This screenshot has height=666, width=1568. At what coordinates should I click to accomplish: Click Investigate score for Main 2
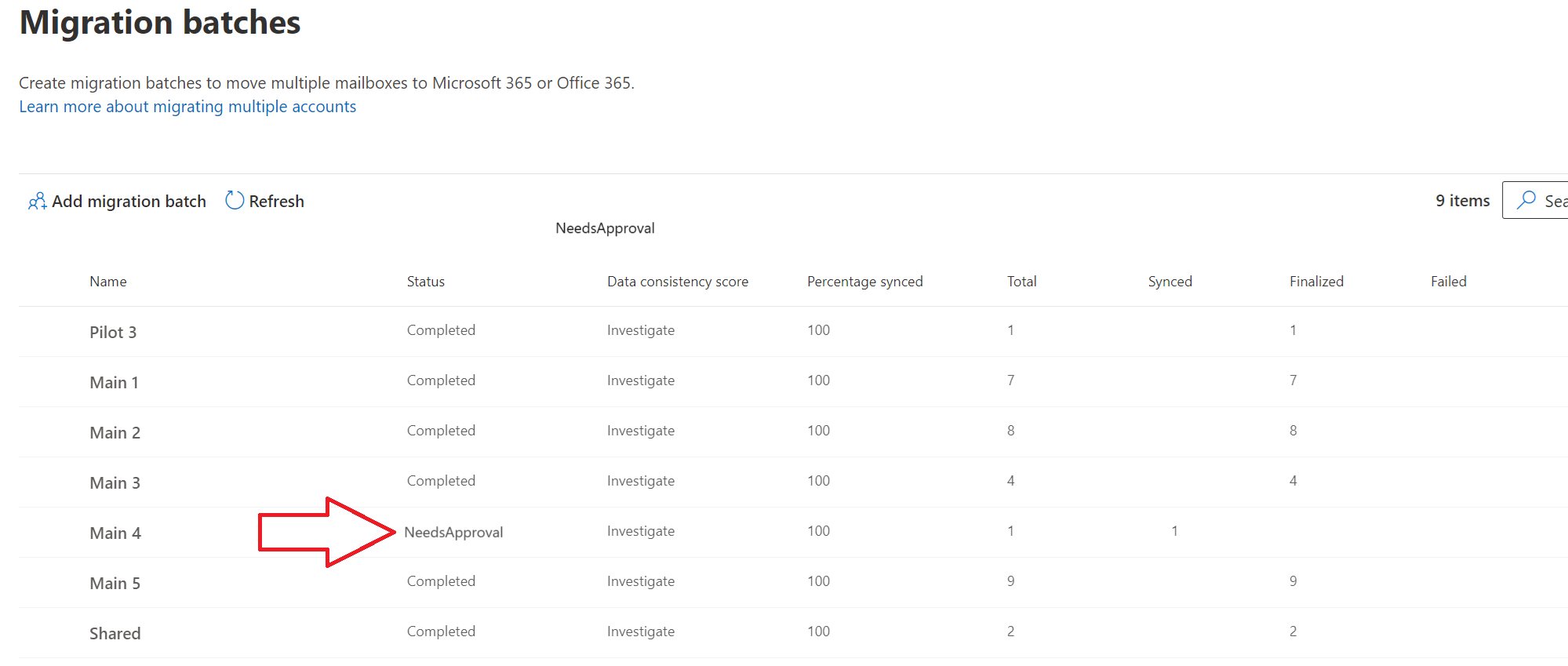tap(640, 431)
